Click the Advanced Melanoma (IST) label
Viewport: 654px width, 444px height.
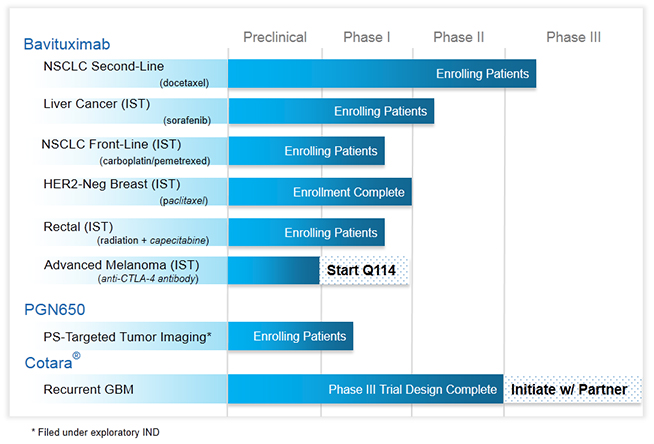(122, 265)
